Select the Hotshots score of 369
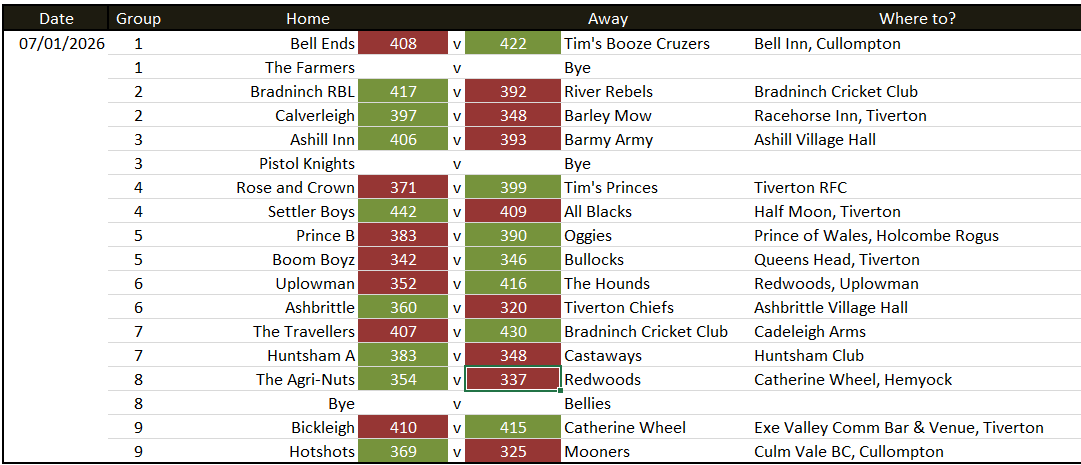The image size is (1081, 465). 403,452
